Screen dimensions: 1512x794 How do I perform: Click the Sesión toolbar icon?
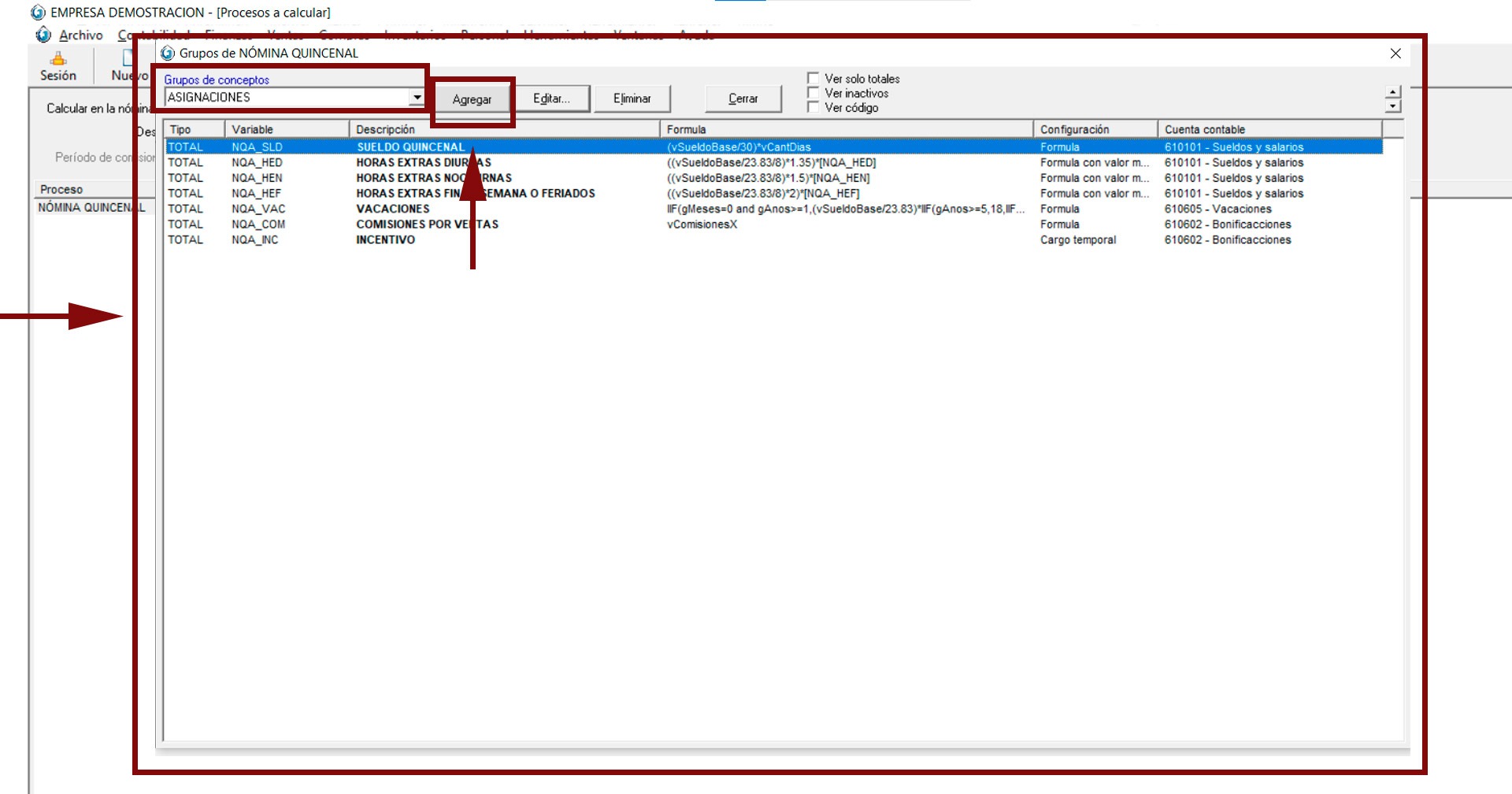click(58, 60)
